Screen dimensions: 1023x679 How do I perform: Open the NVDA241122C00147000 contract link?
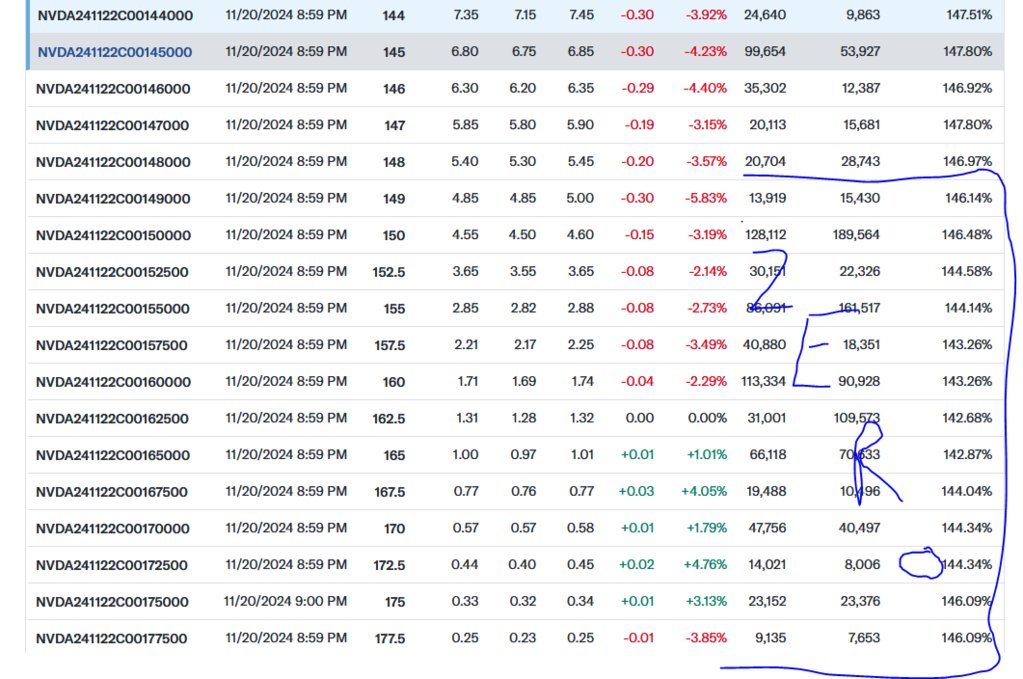click(x=112, y=125)
